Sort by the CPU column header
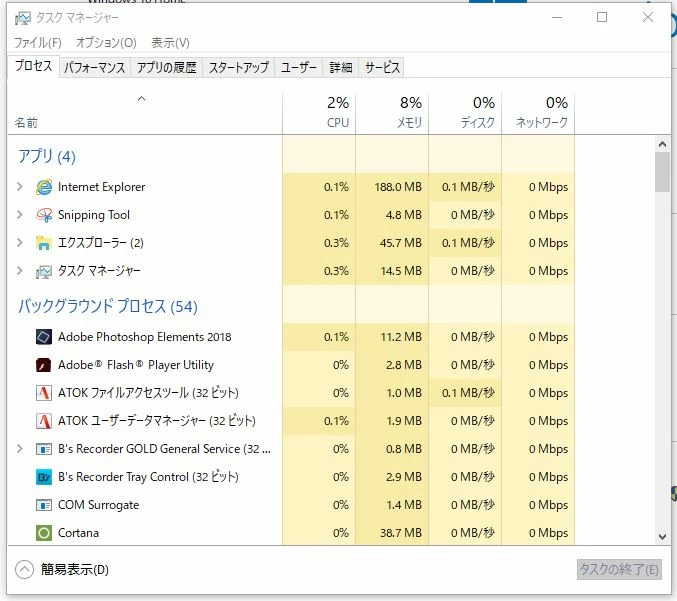 [320, 113]
